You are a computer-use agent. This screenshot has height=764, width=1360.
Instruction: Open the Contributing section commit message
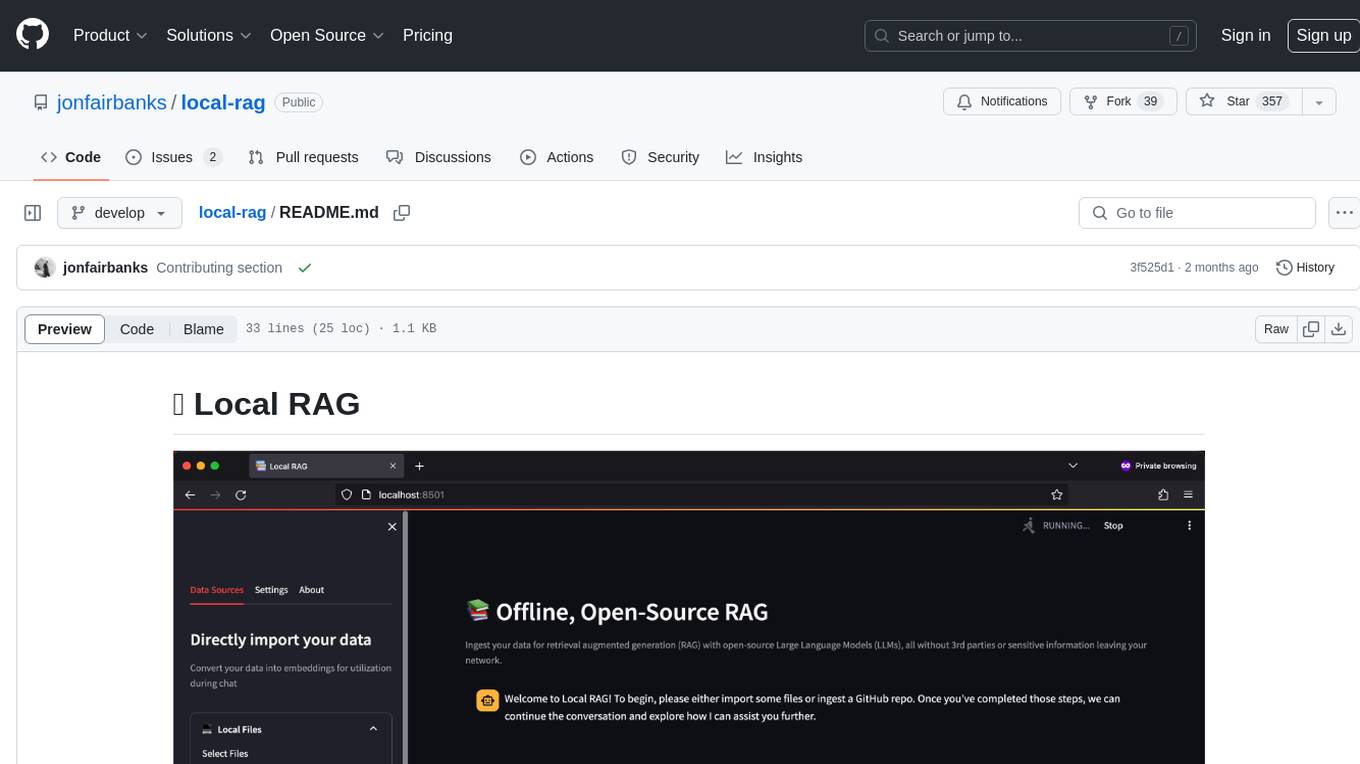(219, 268)
